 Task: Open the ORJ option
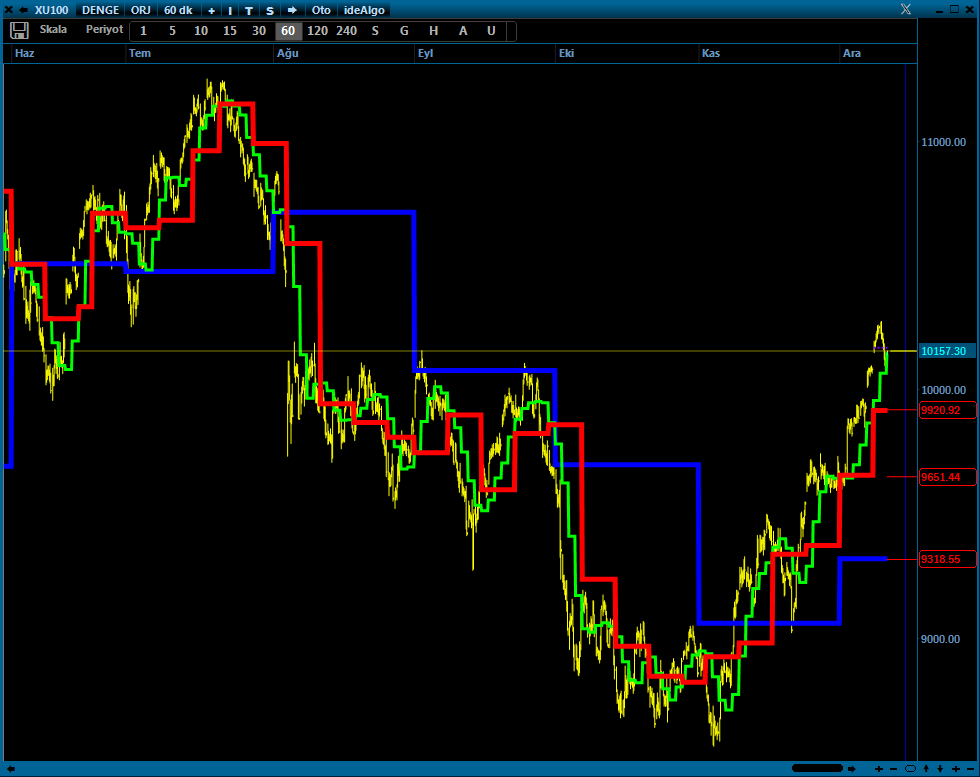141,10
